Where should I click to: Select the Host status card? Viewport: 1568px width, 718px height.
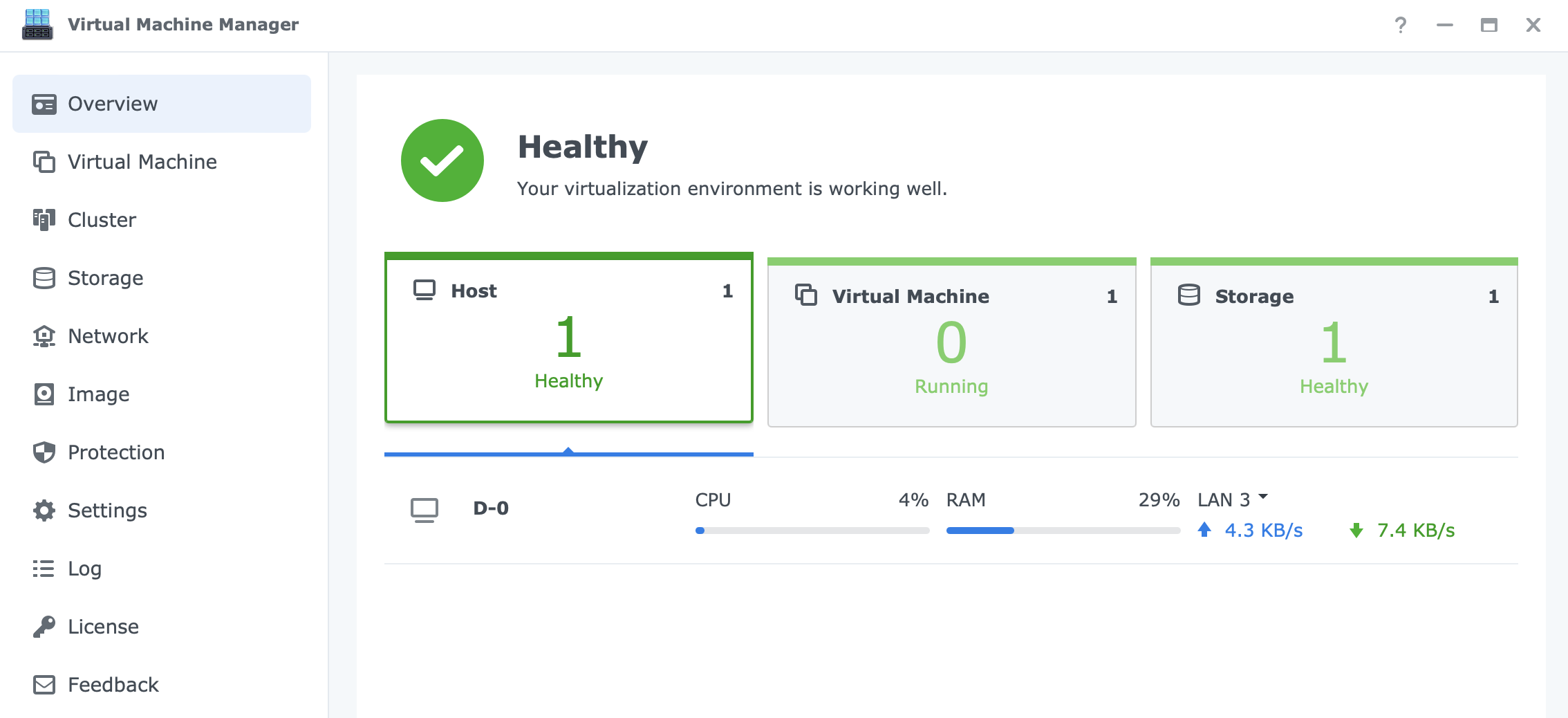(x=568, y=339)
